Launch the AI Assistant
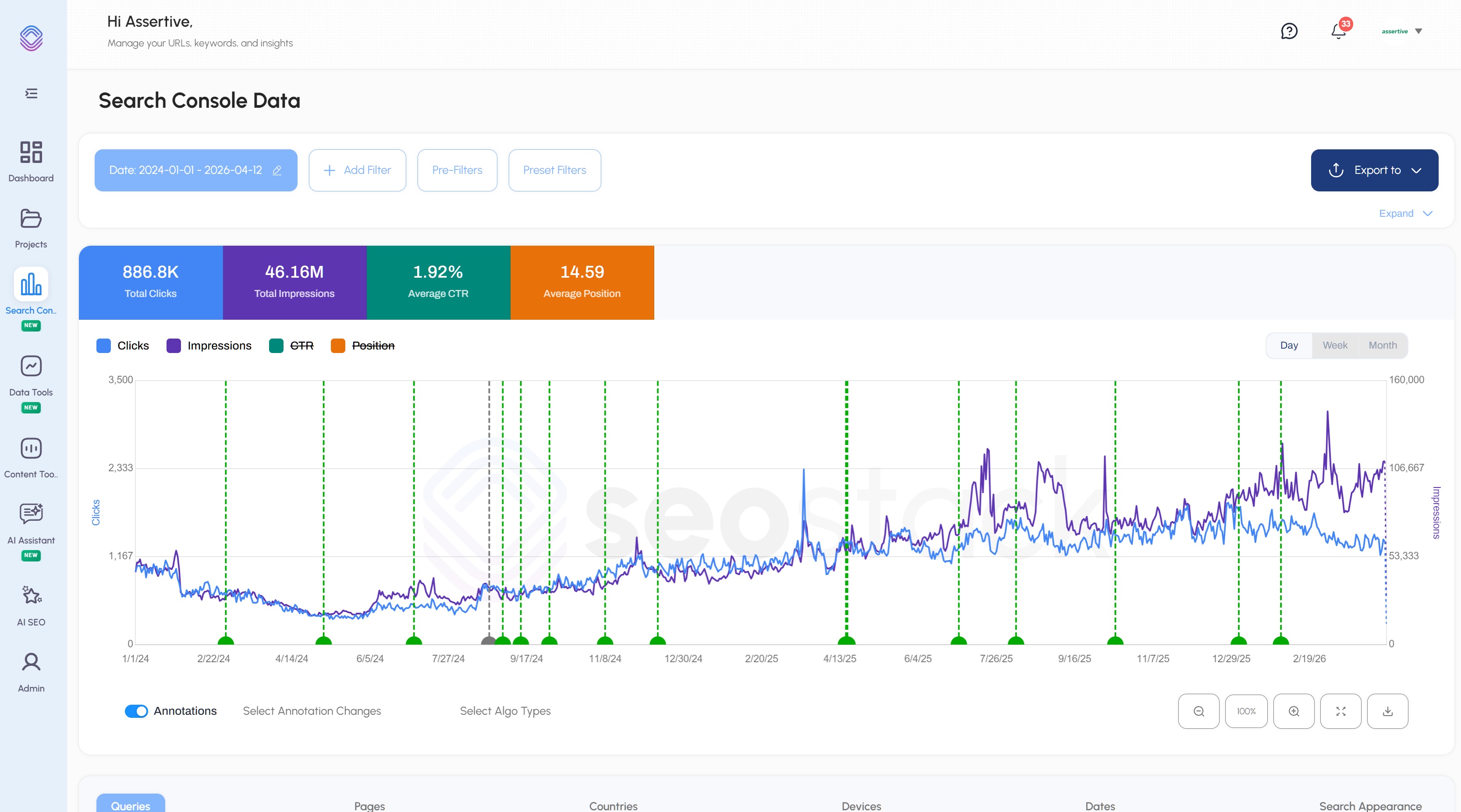The height and width of the screenshot is (812, 1461). (31, 522)
